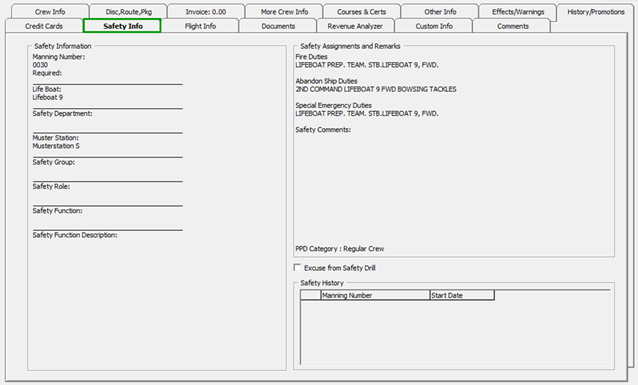Open History/Promotions tab

[x=596, y=11]
